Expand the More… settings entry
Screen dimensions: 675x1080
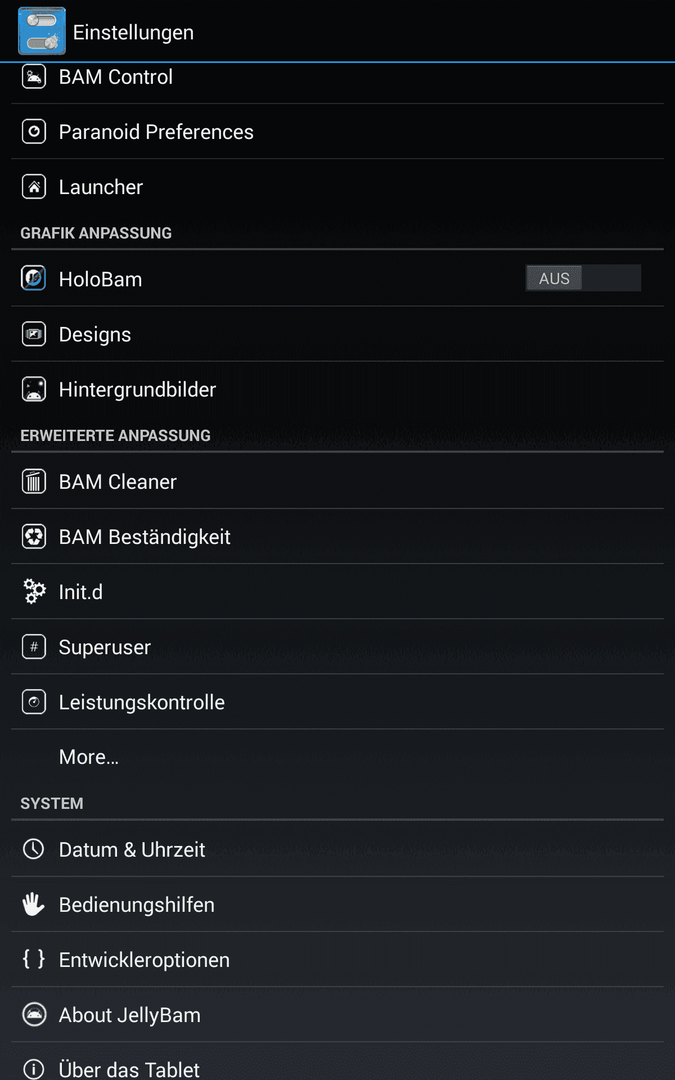[x=338, y=757]
